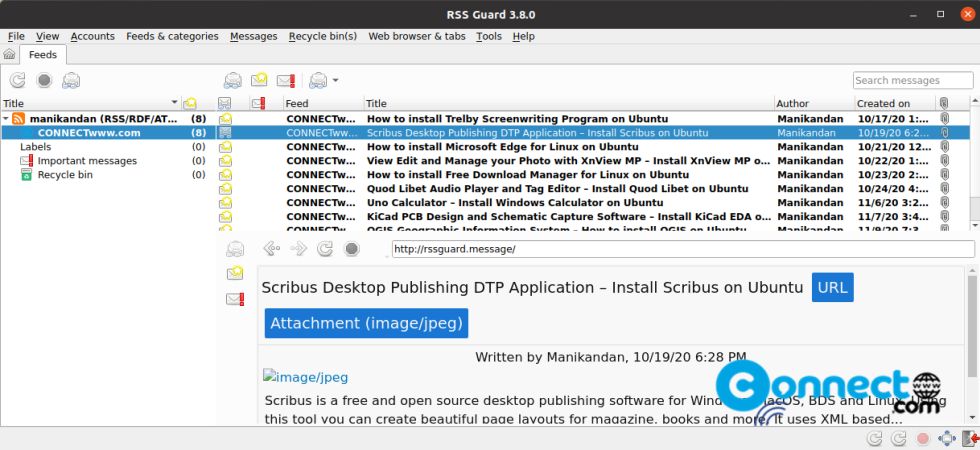Click the green Recycle bin icon in the feed tree
This screenshot has height=450, width=980.
pos(26,174)
